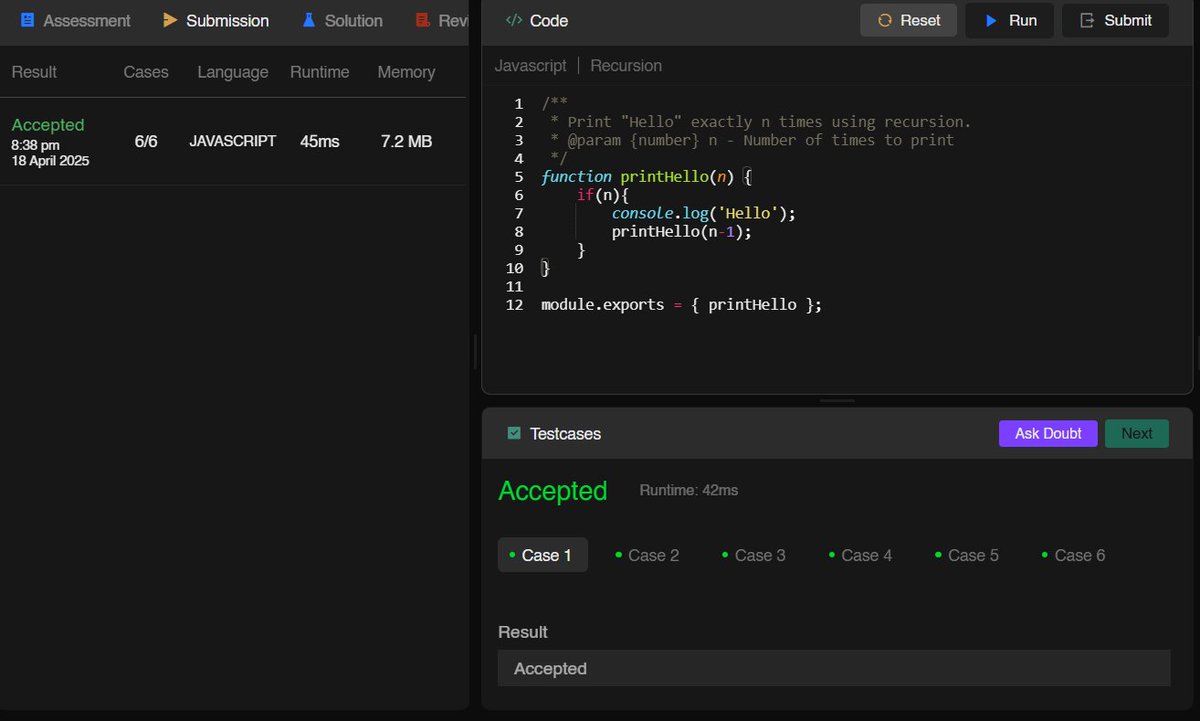Click the 7.2 MB memory cell
Screen dimensions: 1200x721
click(x=406, y=141)
